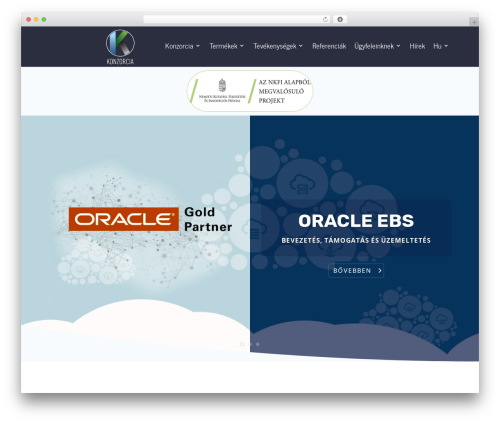Image resolution: width=500 pixels, height=423 pixels.
Task: Click the Oracle Gold Partner logo
Action: pos(150,219)
